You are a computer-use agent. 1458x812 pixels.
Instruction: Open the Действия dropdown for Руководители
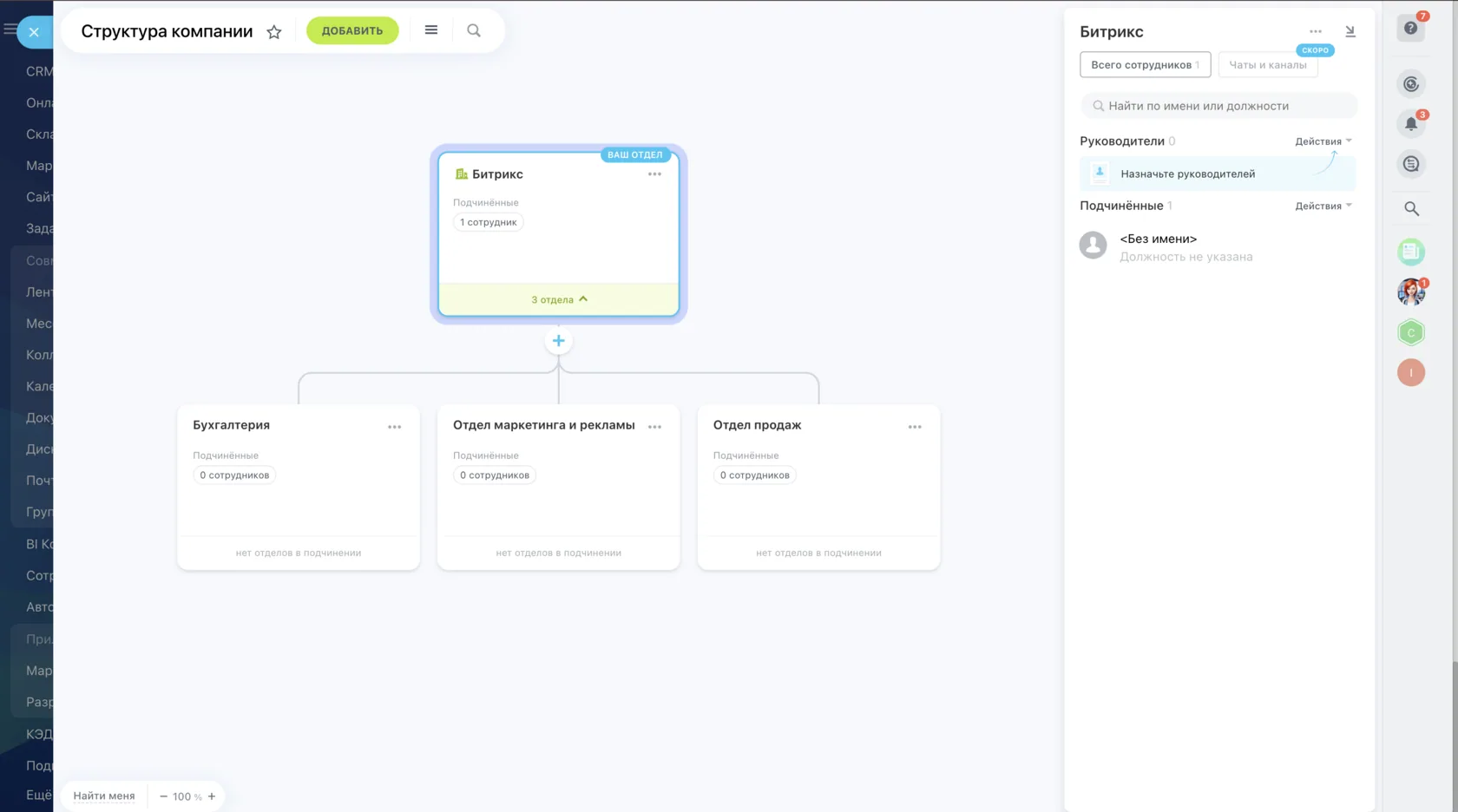click(1323, 141)
